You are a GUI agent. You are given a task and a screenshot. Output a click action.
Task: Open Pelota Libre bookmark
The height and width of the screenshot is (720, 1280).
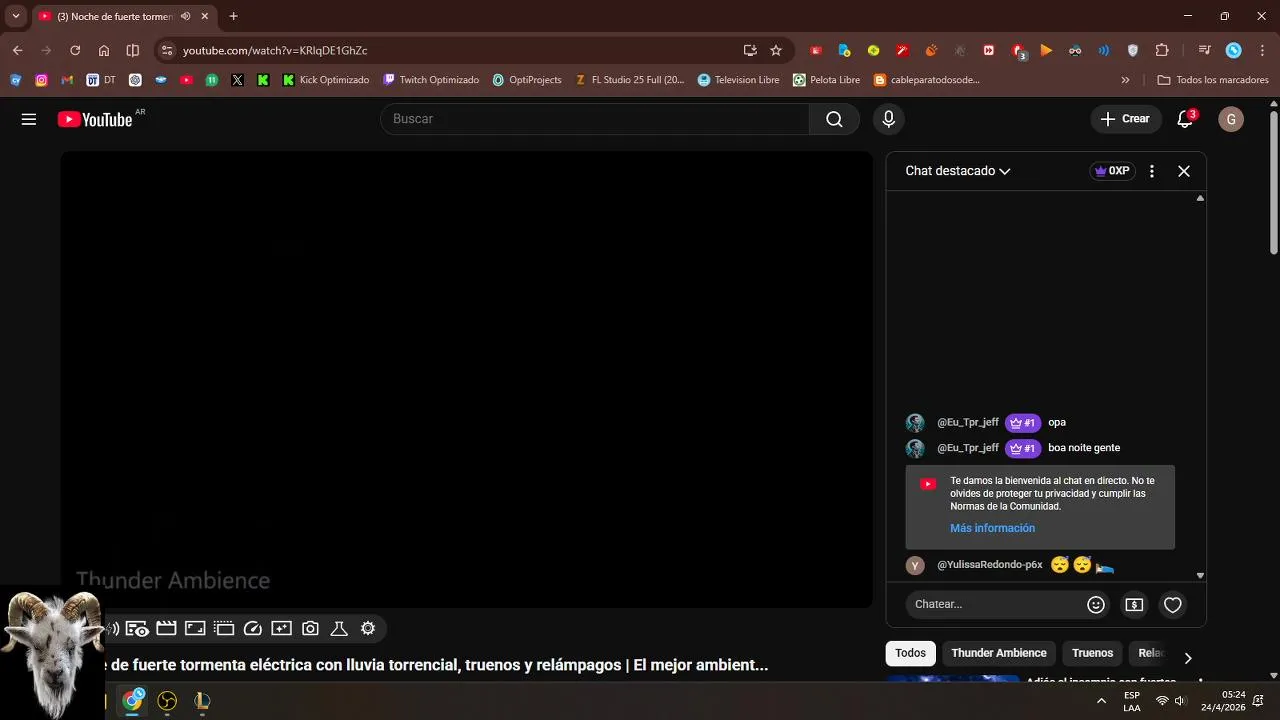pos(826,80)
